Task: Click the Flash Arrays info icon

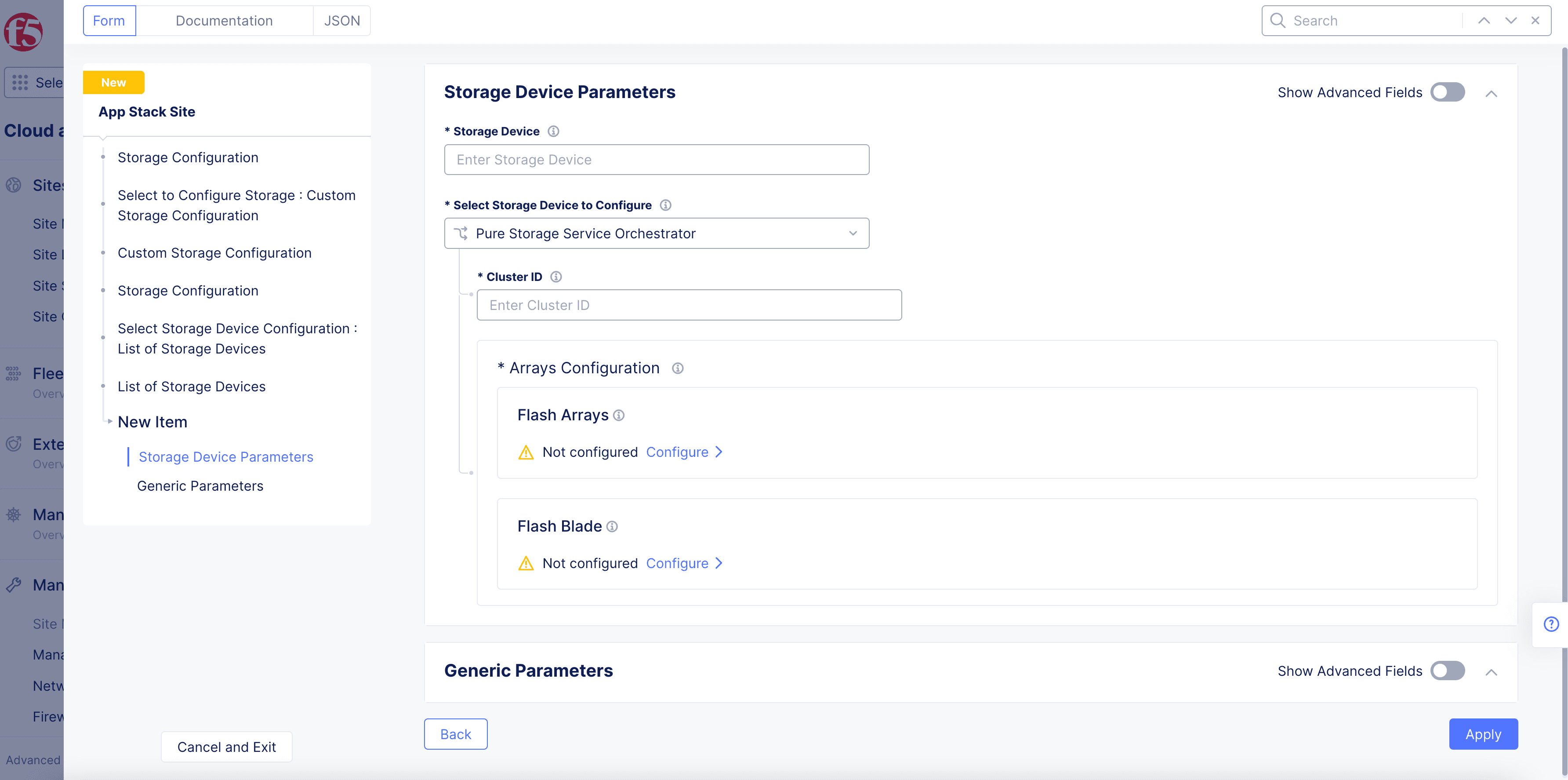Action: pyautogui.click(x=618, y=415)
